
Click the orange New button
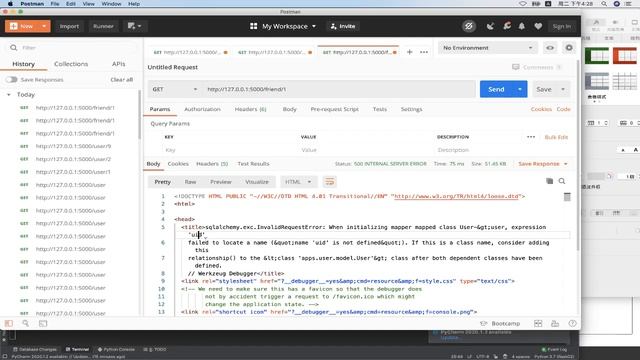click(x=22, y=26)
